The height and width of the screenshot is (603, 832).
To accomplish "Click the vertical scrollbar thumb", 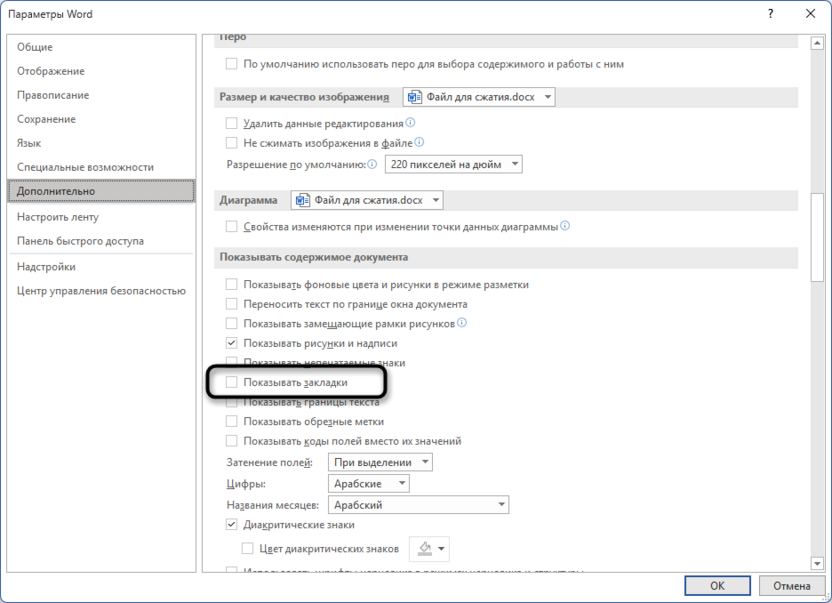I will click(x=817, y=237).
